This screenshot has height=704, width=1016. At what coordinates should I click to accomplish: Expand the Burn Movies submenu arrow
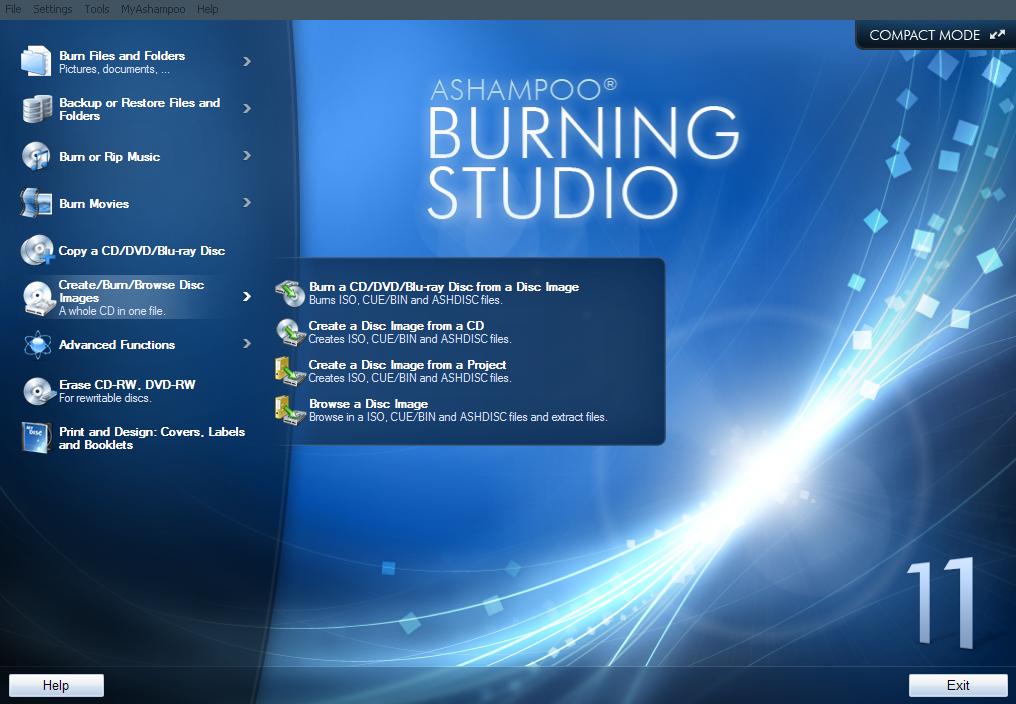[247, 203]
